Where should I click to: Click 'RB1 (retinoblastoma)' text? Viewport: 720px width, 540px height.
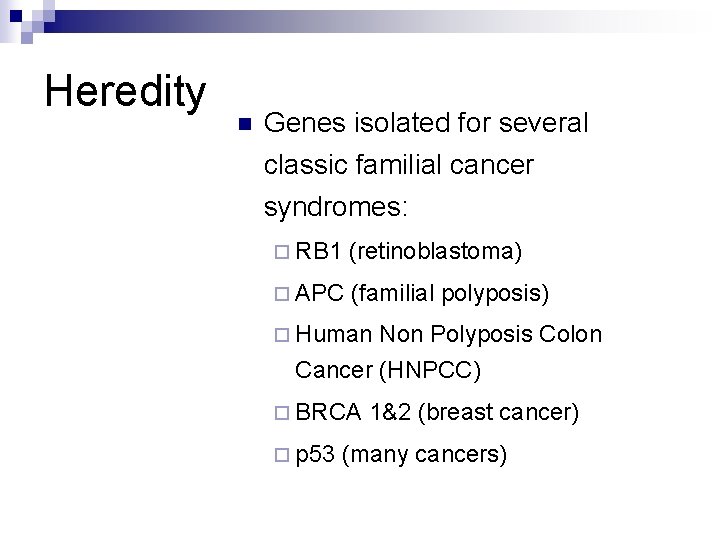coord(409,250)
